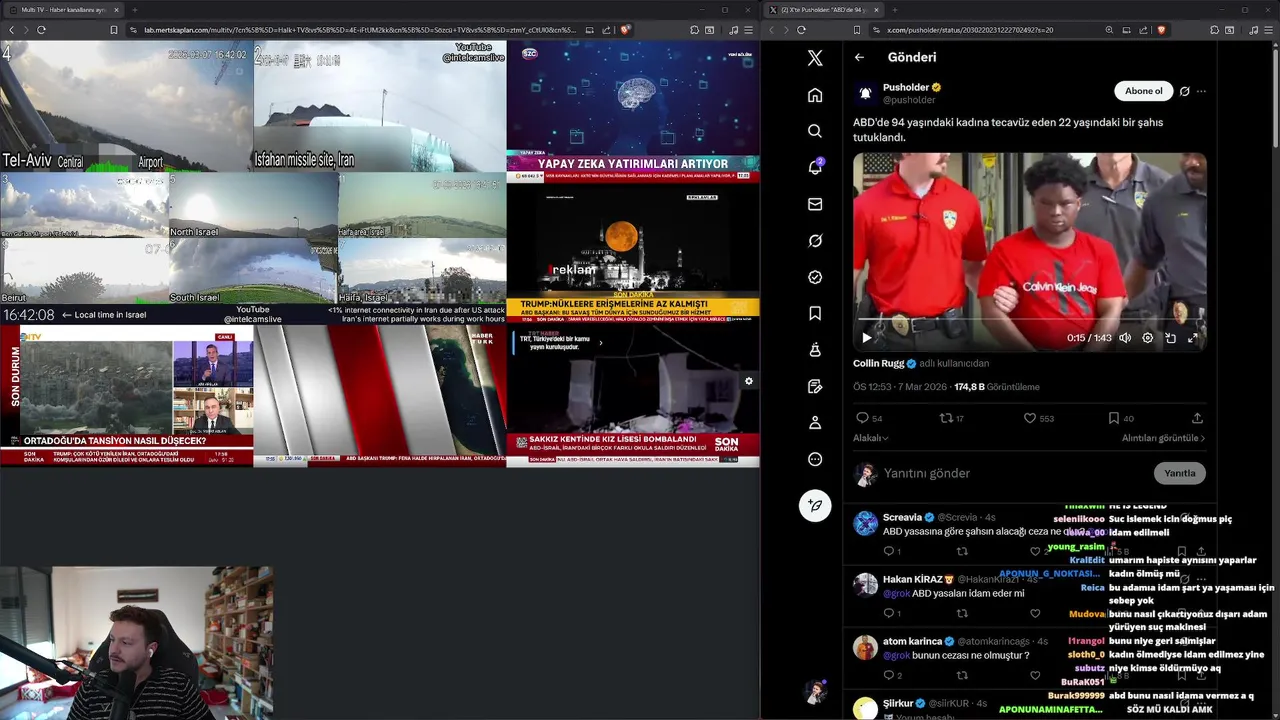Open Search/Explore in the X sidebar
Screen dimensions: 1280x720
coord(815,131)
